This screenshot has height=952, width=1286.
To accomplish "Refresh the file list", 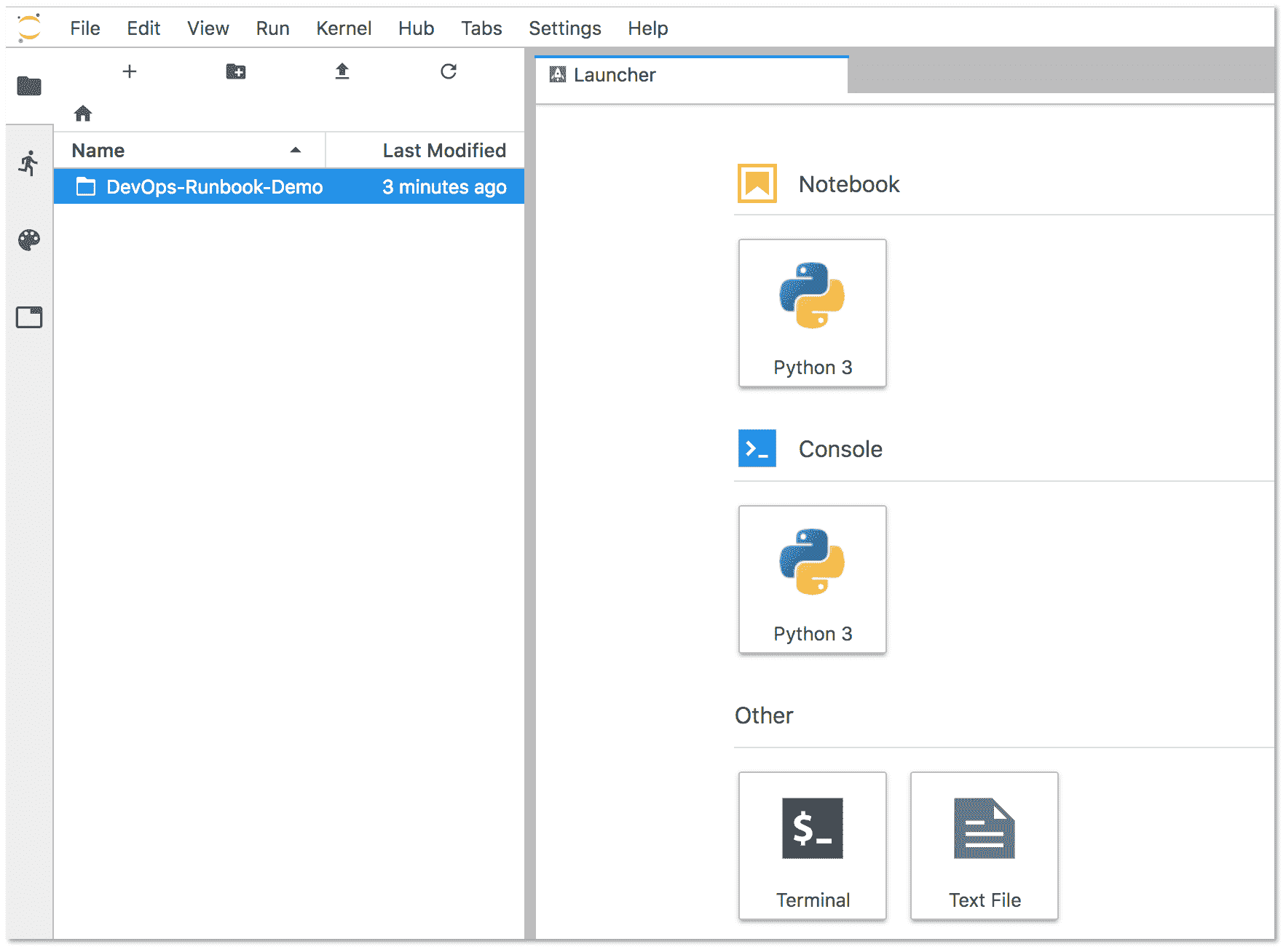I will tap(449, 71).
